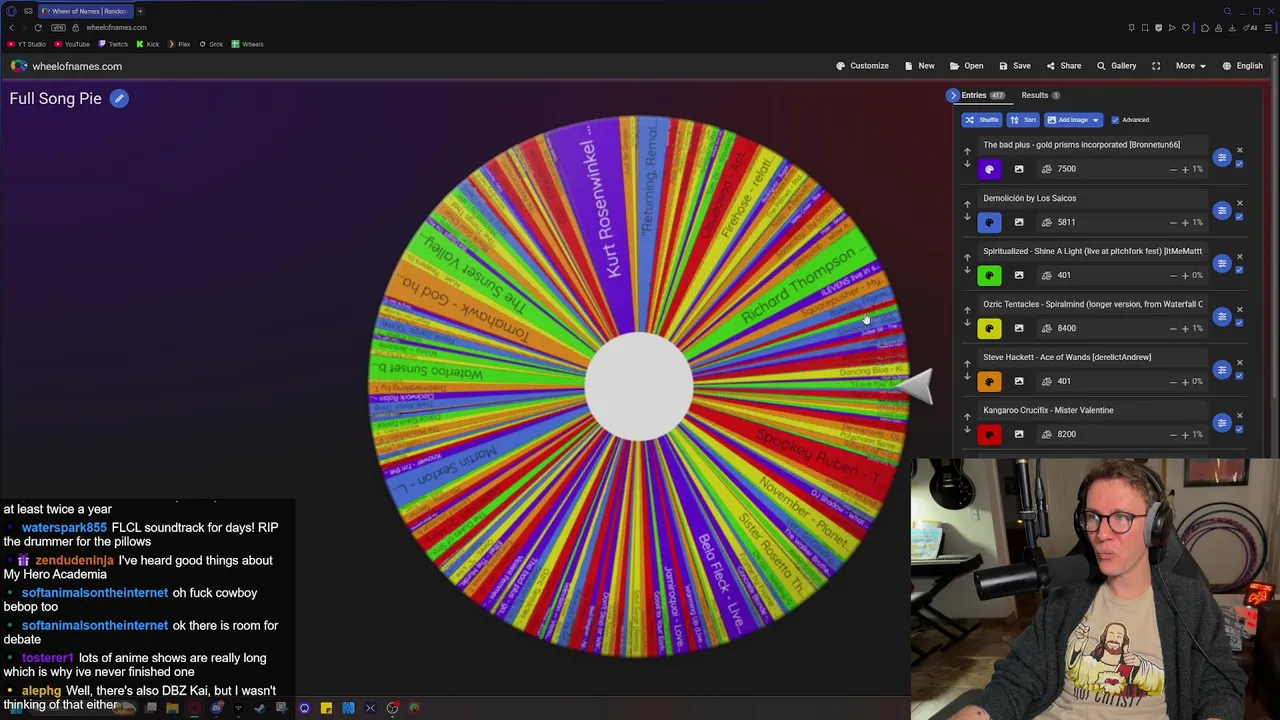Pick red color swatch for Kangaroo Crucifix
1280x720 pixels.
point(989,434)
